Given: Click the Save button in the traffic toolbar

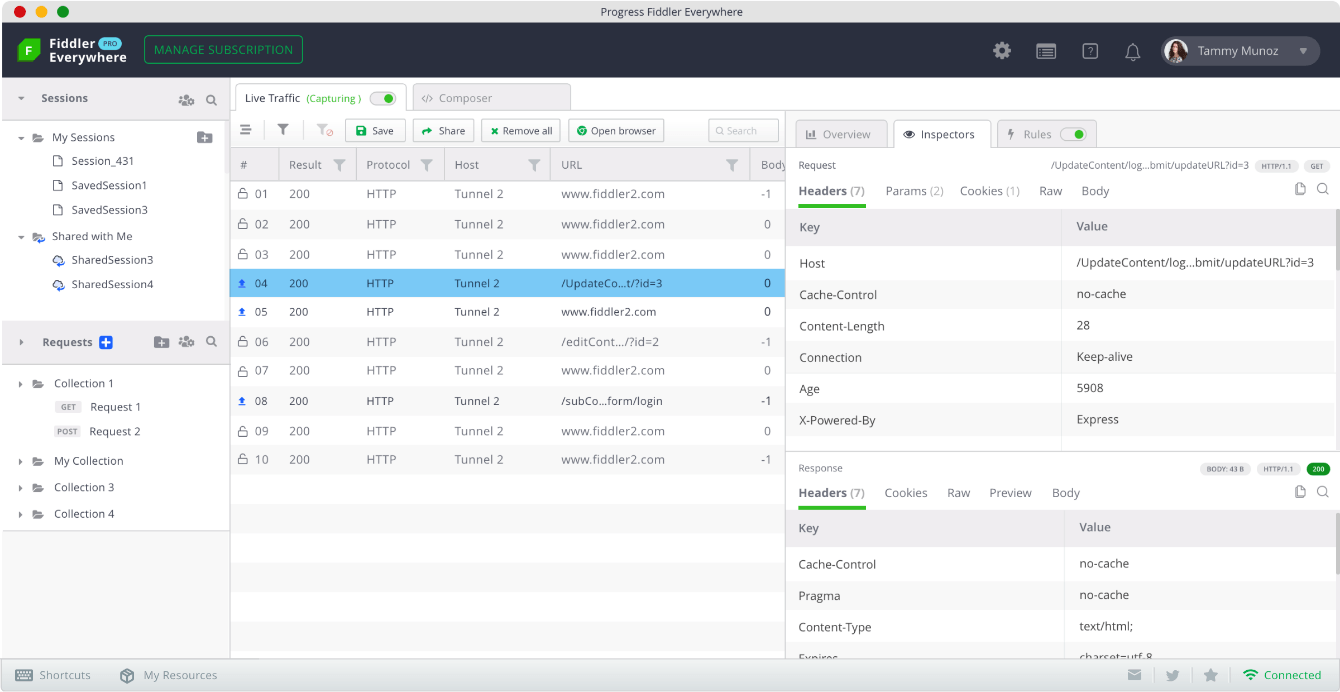Looking at the screenshot, I should point(375,131).
